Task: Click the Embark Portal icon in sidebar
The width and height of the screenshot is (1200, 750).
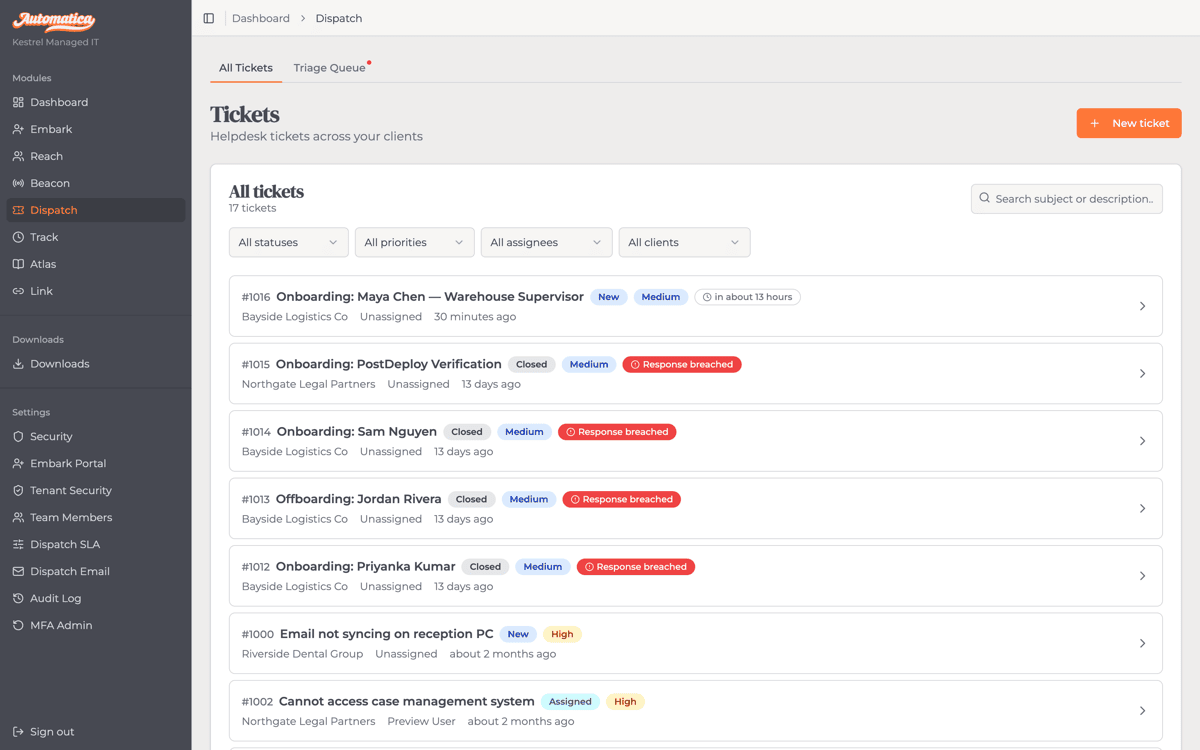Action: tap(18, 464)
